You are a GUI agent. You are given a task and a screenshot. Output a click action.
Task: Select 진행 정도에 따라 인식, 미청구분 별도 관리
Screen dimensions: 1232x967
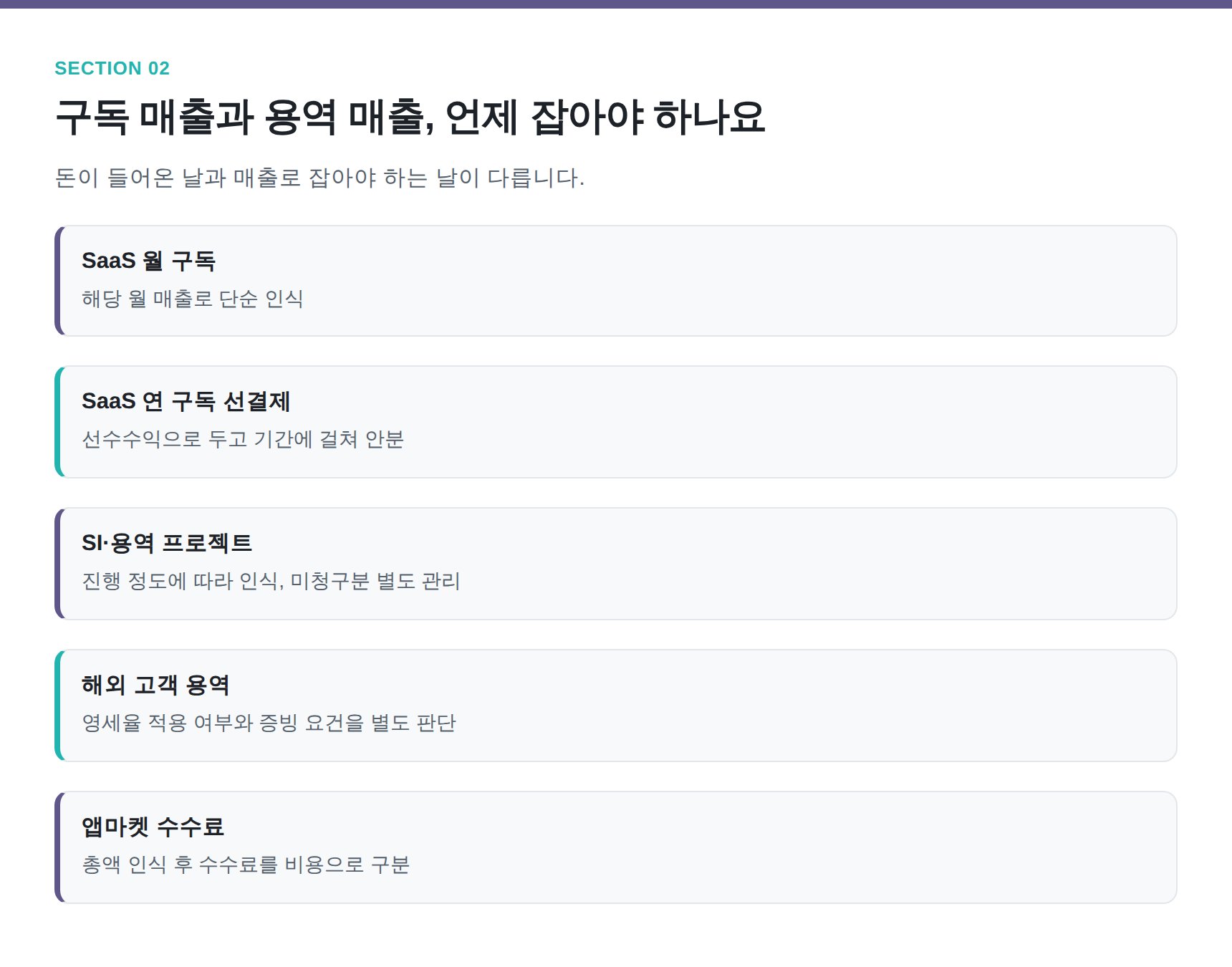(271, 580)
